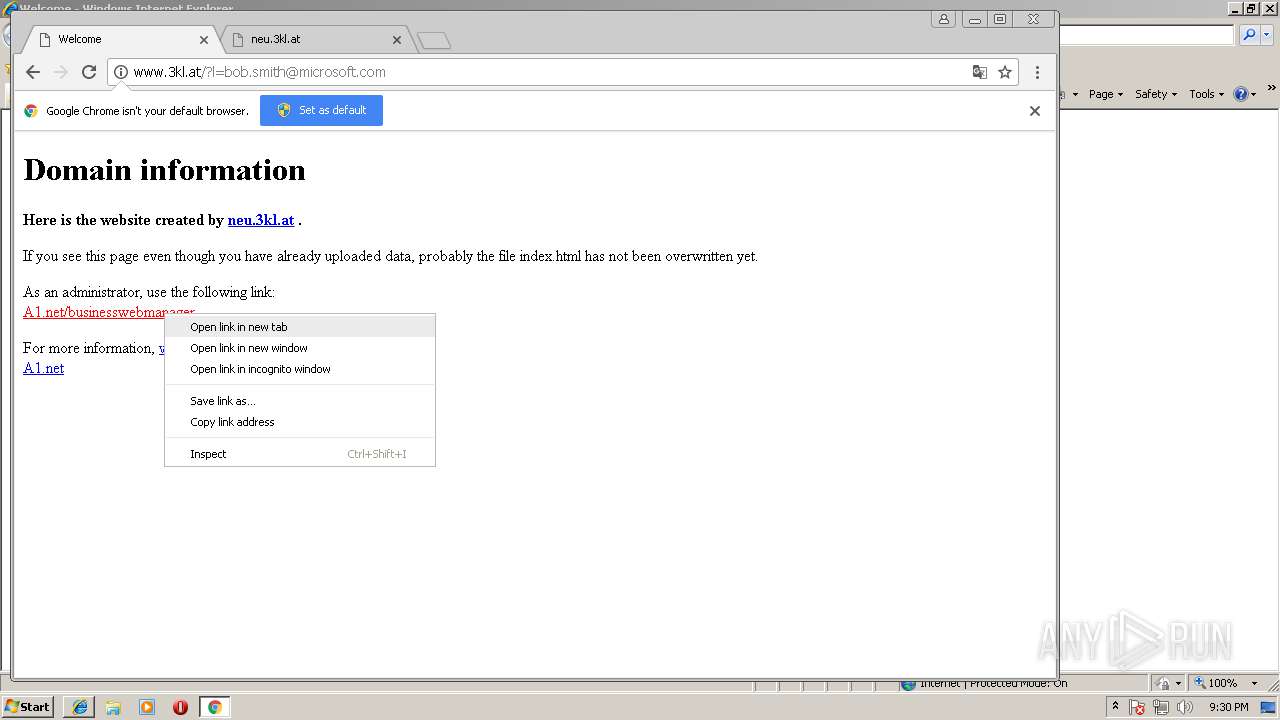Select Copy link address
This screenshot has height=720, width=1280.
pyautogui.click(x=300, y=422)
